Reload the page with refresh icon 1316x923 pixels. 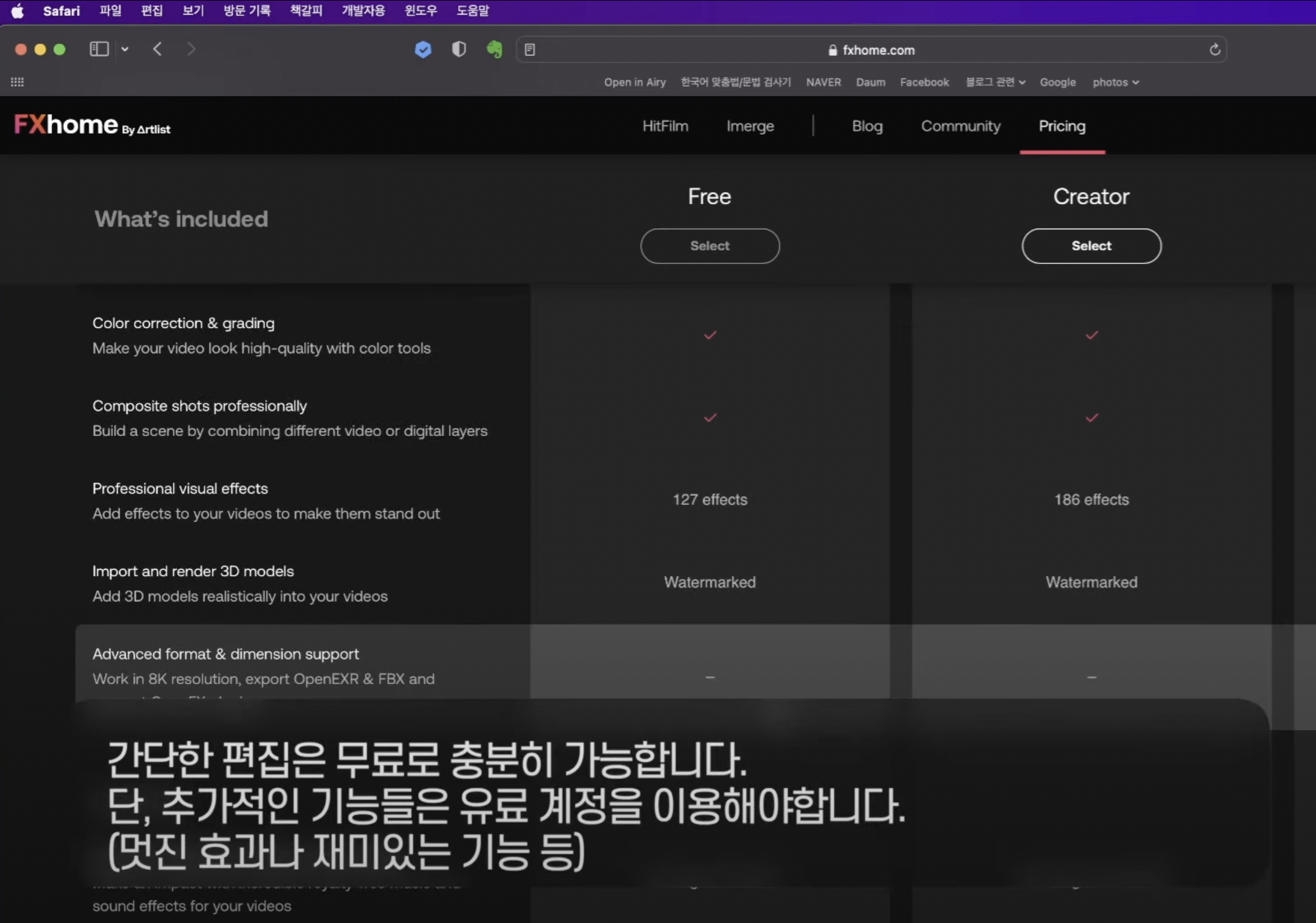[1215, 50]
